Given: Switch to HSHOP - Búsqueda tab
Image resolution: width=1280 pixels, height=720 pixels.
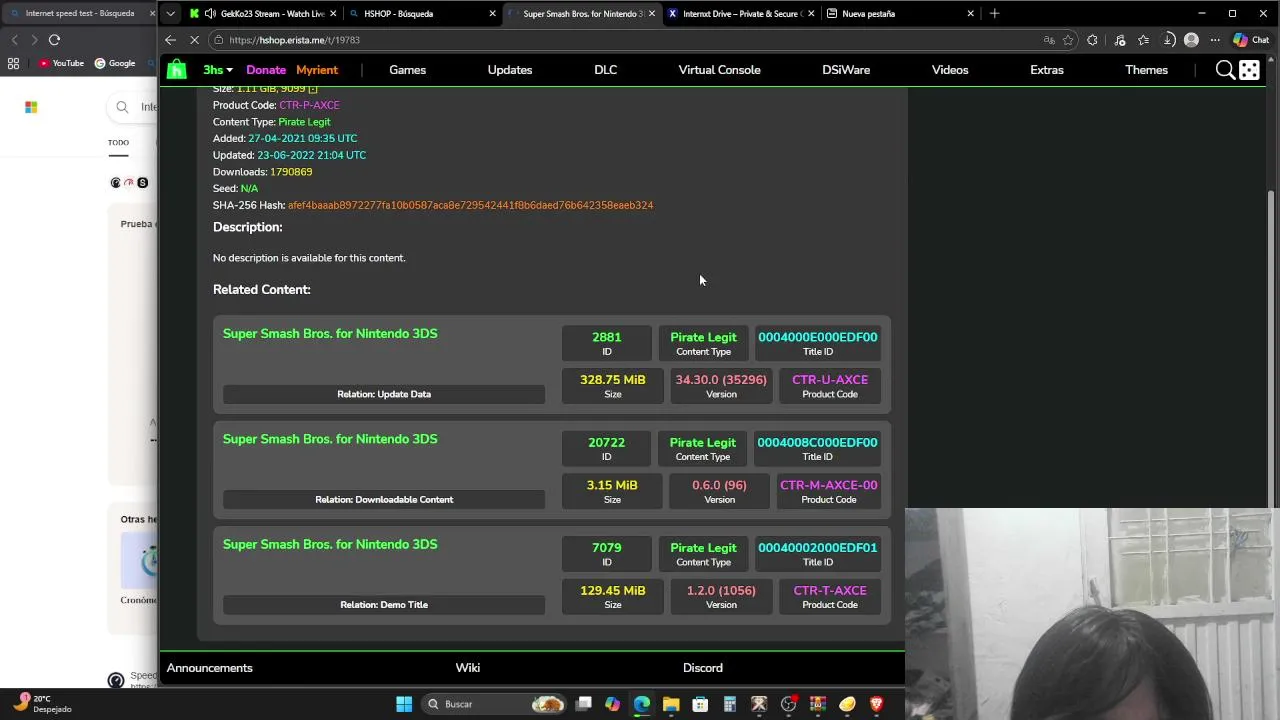Looking at the screenshot, I should [422, 14].
